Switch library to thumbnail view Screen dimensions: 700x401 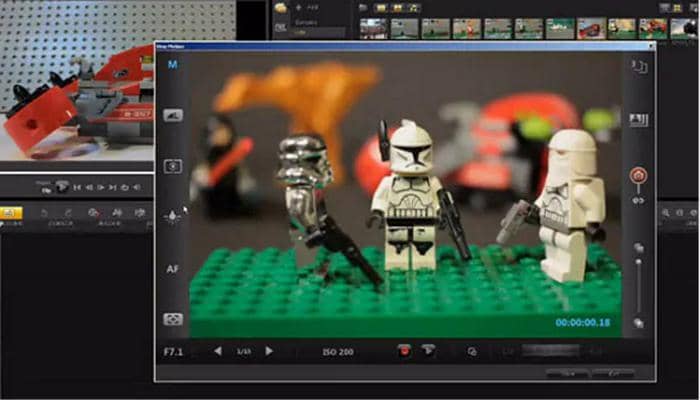point(677,8)
